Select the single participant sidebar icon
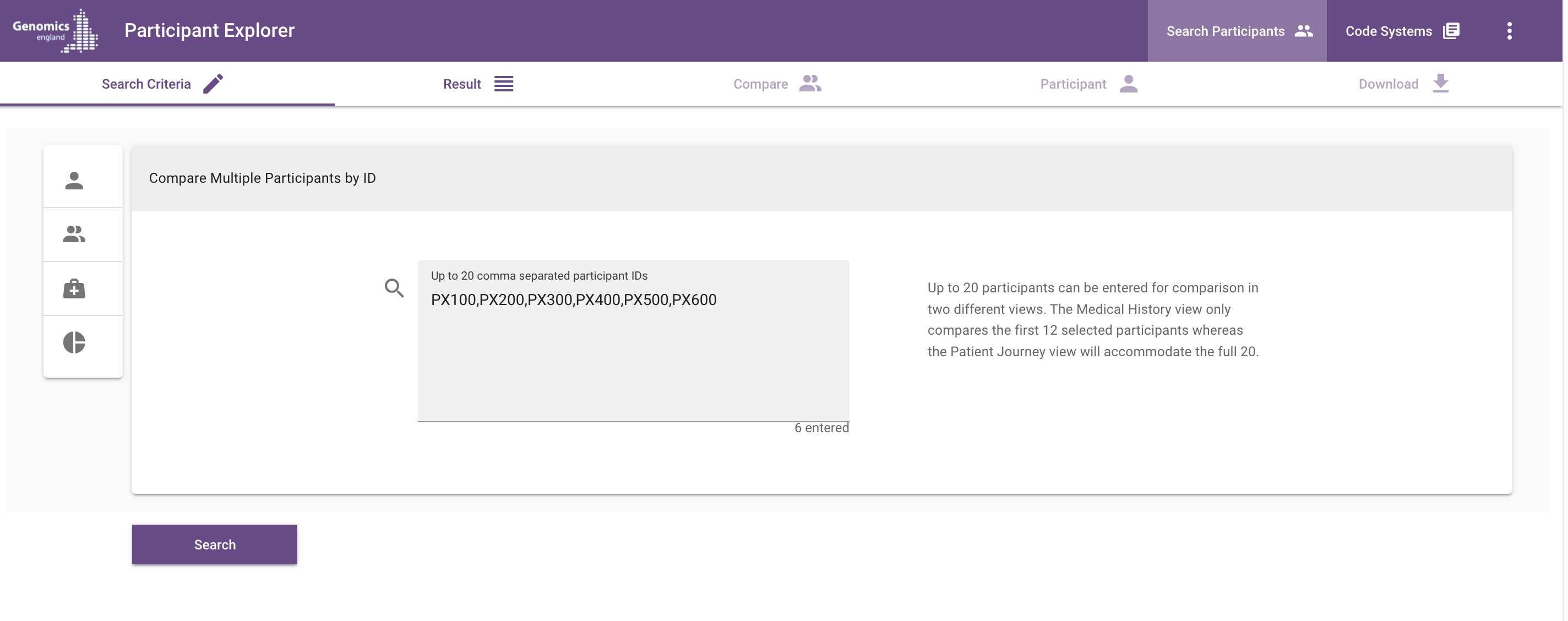 pos(74,180)
